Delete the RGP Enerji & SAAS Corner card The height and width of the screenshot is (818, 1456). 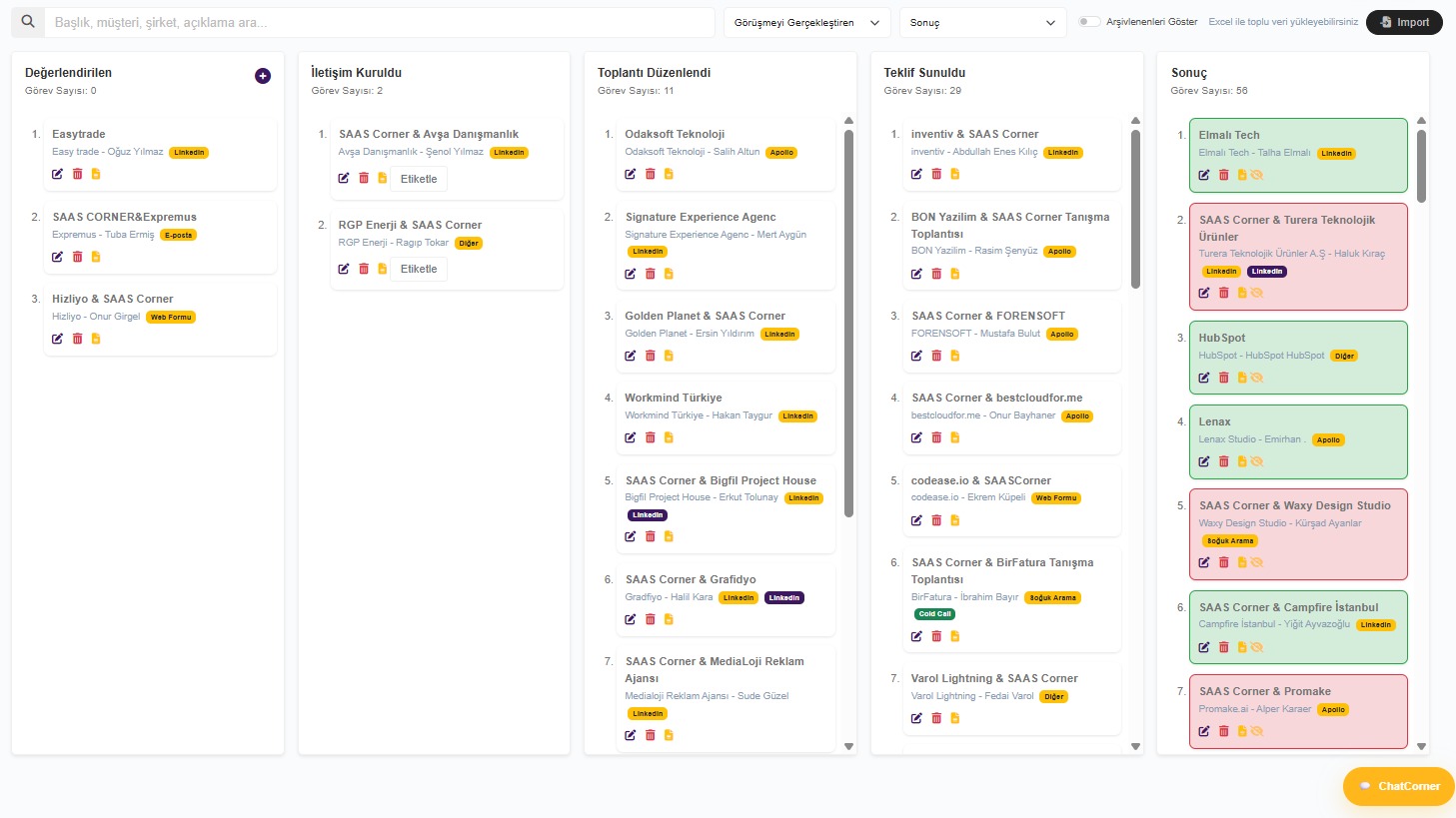[364, 269]
